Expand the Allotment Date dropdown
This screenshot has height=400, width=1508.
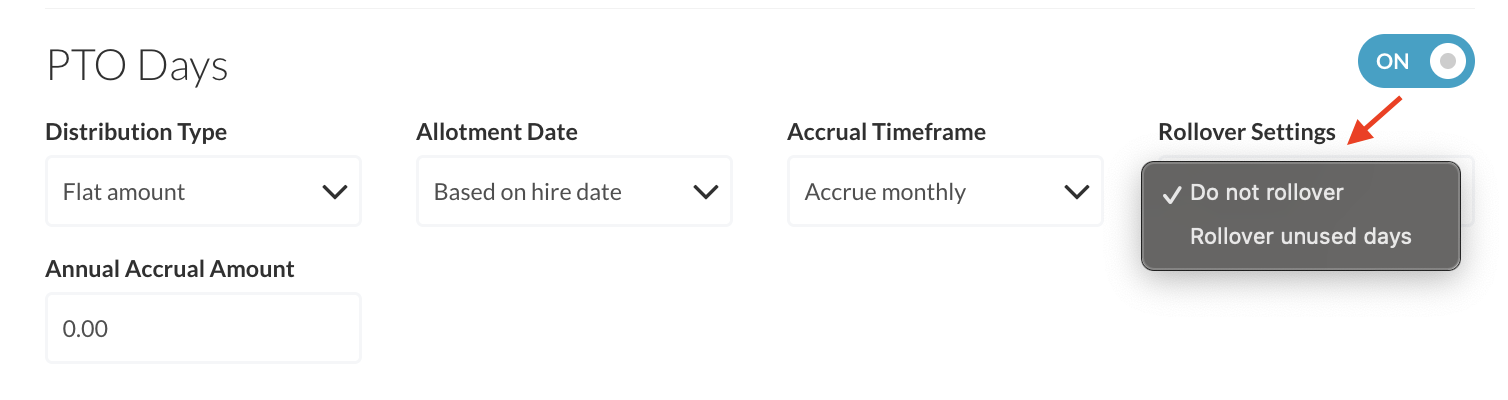click(574, 191)
